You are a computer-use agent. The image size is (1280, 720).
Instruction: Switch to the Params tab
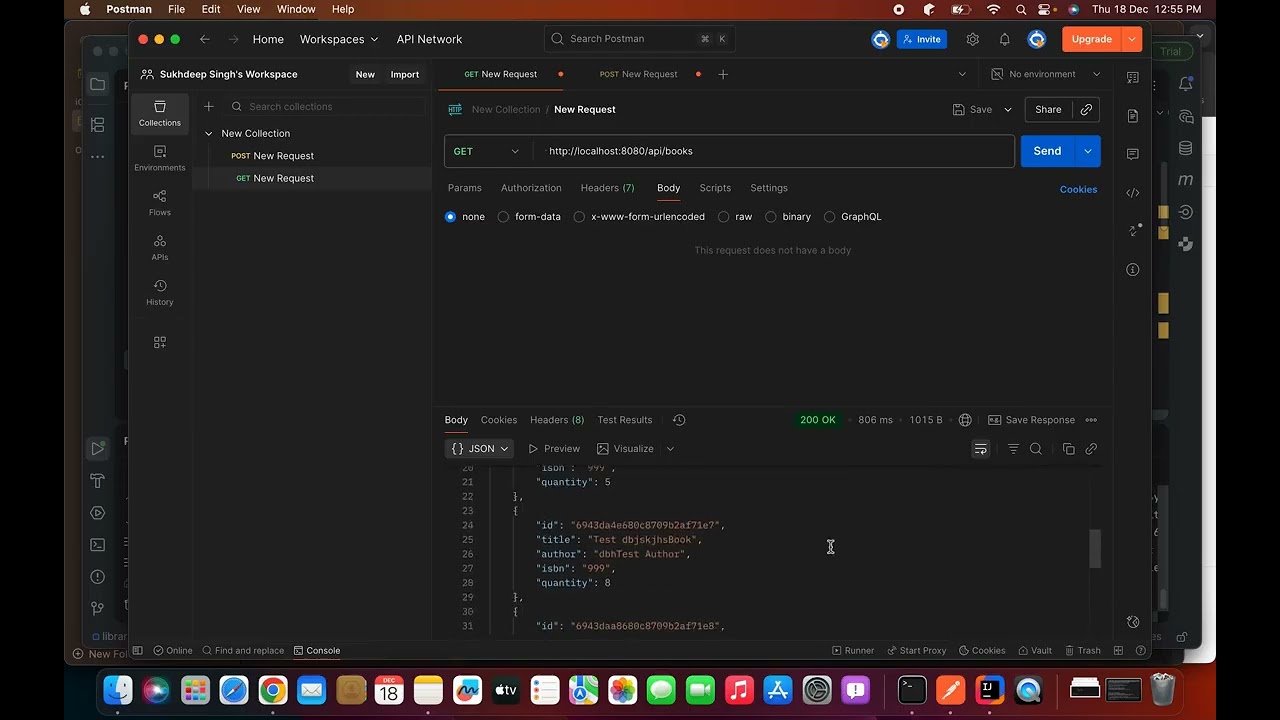(465, 188)
